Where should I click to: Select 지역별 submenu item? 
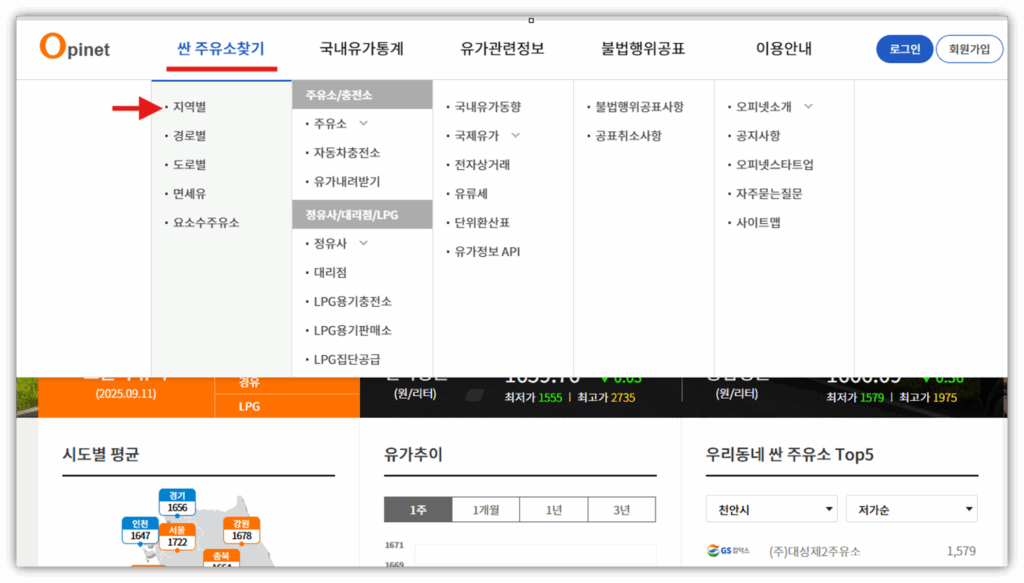(x=189, y=106)
